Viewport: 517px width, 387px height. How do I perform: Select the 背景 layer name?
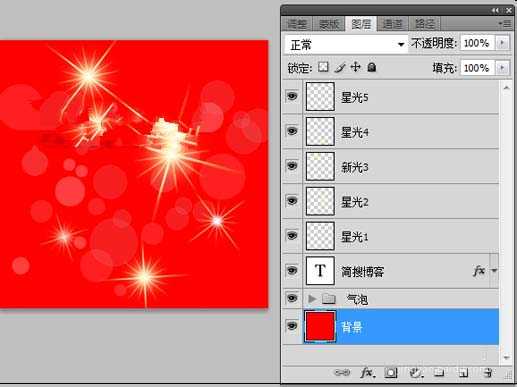pos(352,327)
